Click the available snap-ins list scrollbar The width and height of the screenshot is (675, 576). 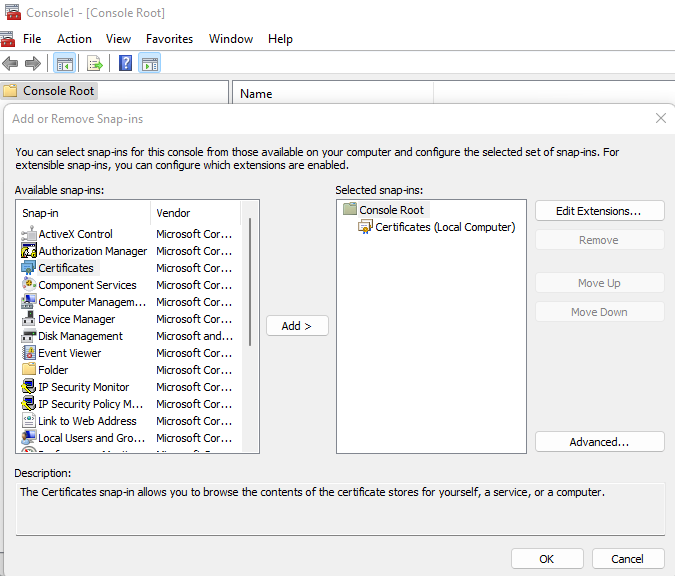coord(250,282)
